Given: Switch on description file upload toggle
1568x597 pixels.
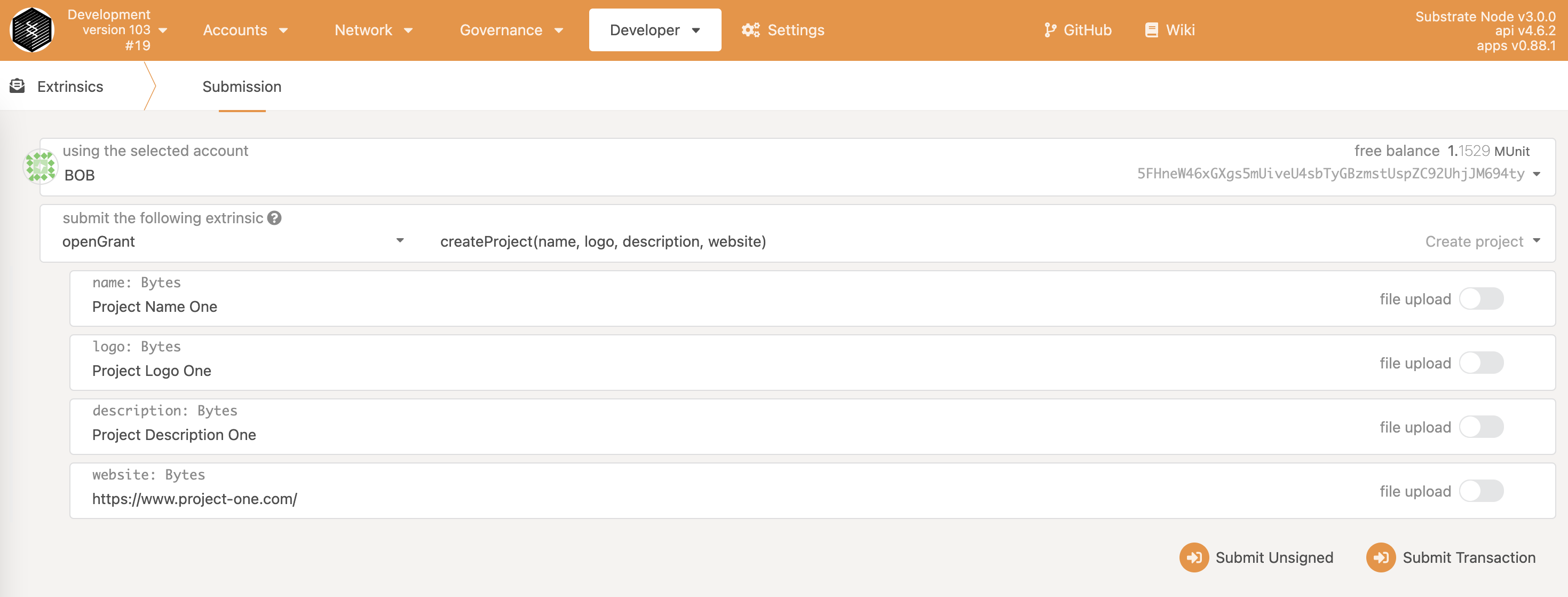Looking at the screenshot, I should [x=1480, y=427].
